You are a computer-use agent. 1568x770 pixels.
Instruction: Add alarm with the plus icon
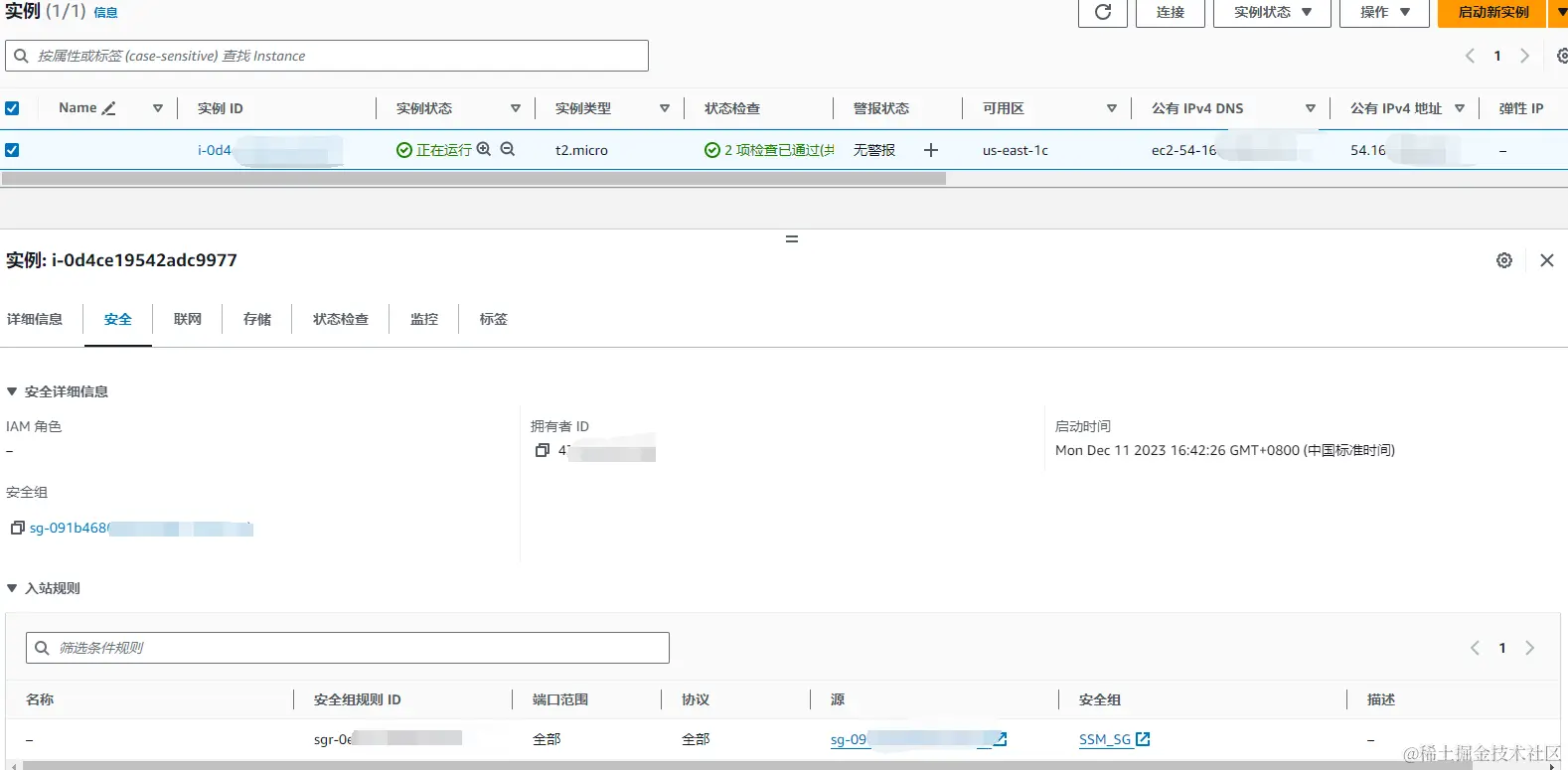click(931, 150)
